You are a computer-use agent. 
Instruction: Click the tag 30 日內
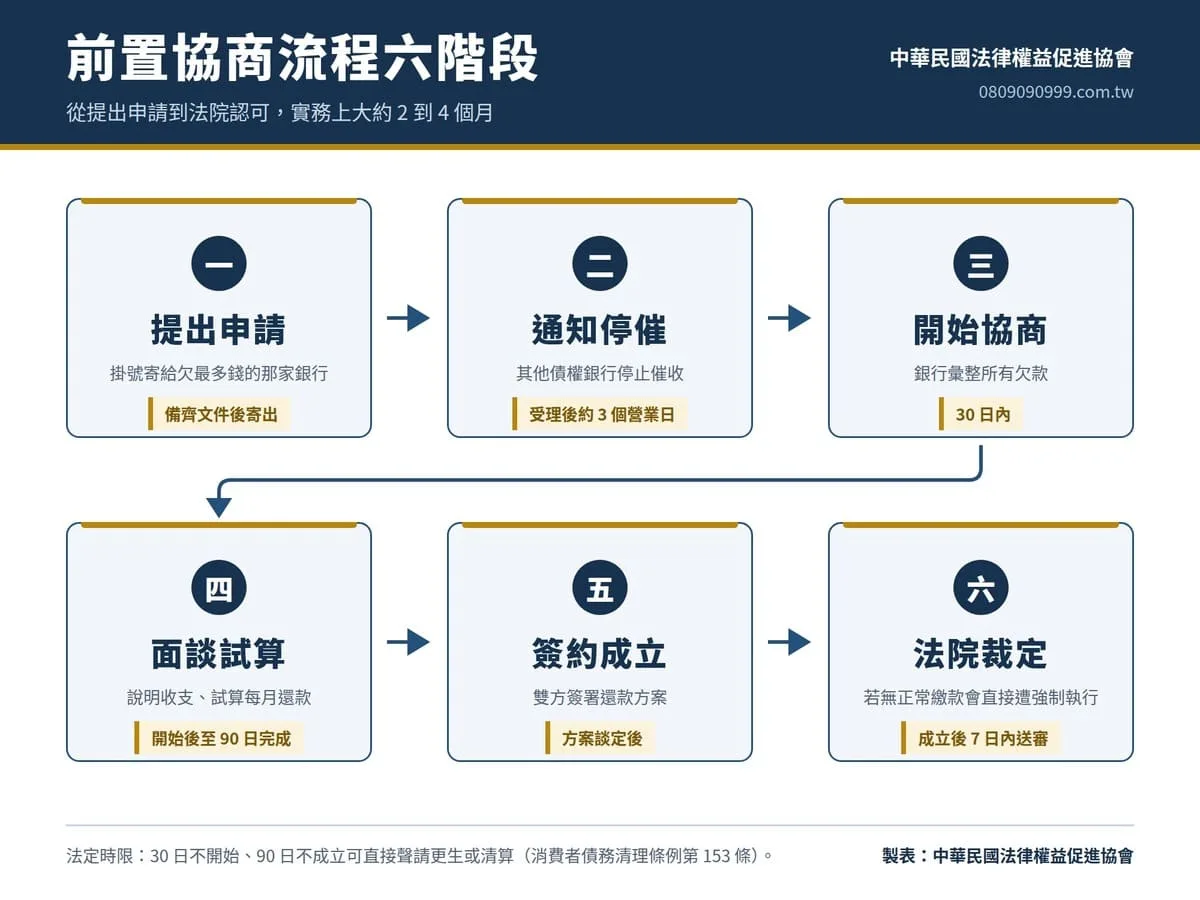point(981,414)
